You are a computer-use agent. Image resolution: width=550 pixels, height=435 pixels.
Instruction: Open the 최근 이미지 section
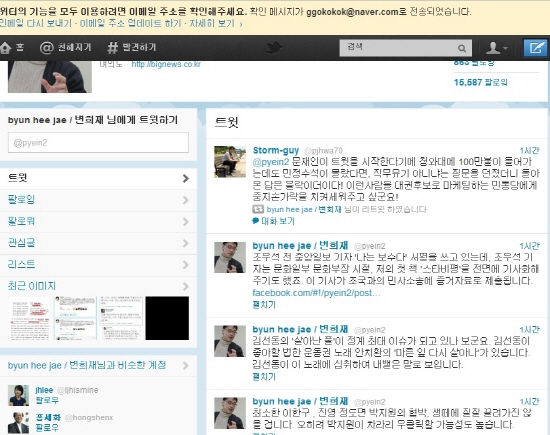pyautogui.click(x=98, y=286)
